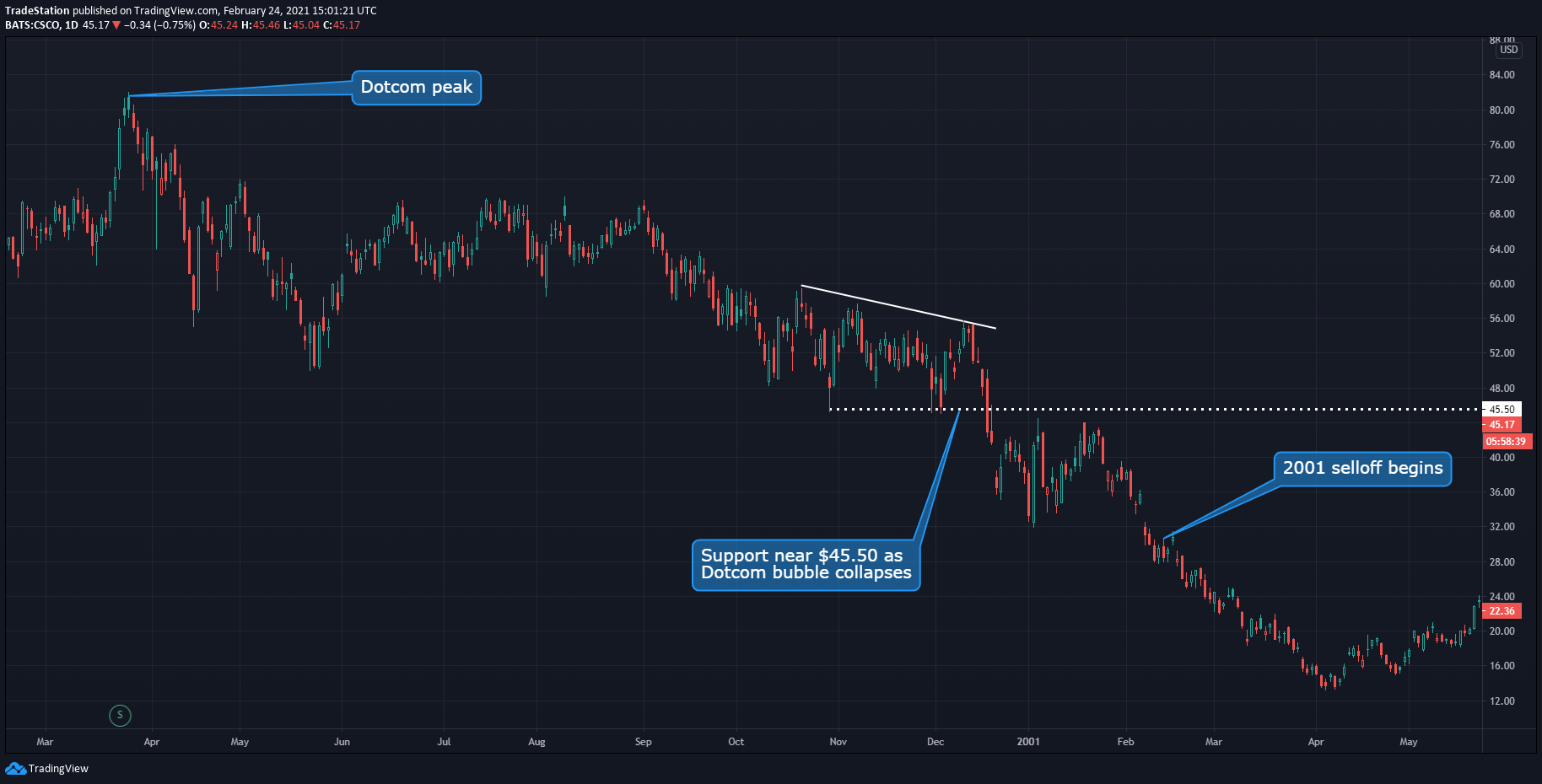This screenshot has height=784, width=1542.
Task: Click the O:45.24 open value
Action: 218,25
